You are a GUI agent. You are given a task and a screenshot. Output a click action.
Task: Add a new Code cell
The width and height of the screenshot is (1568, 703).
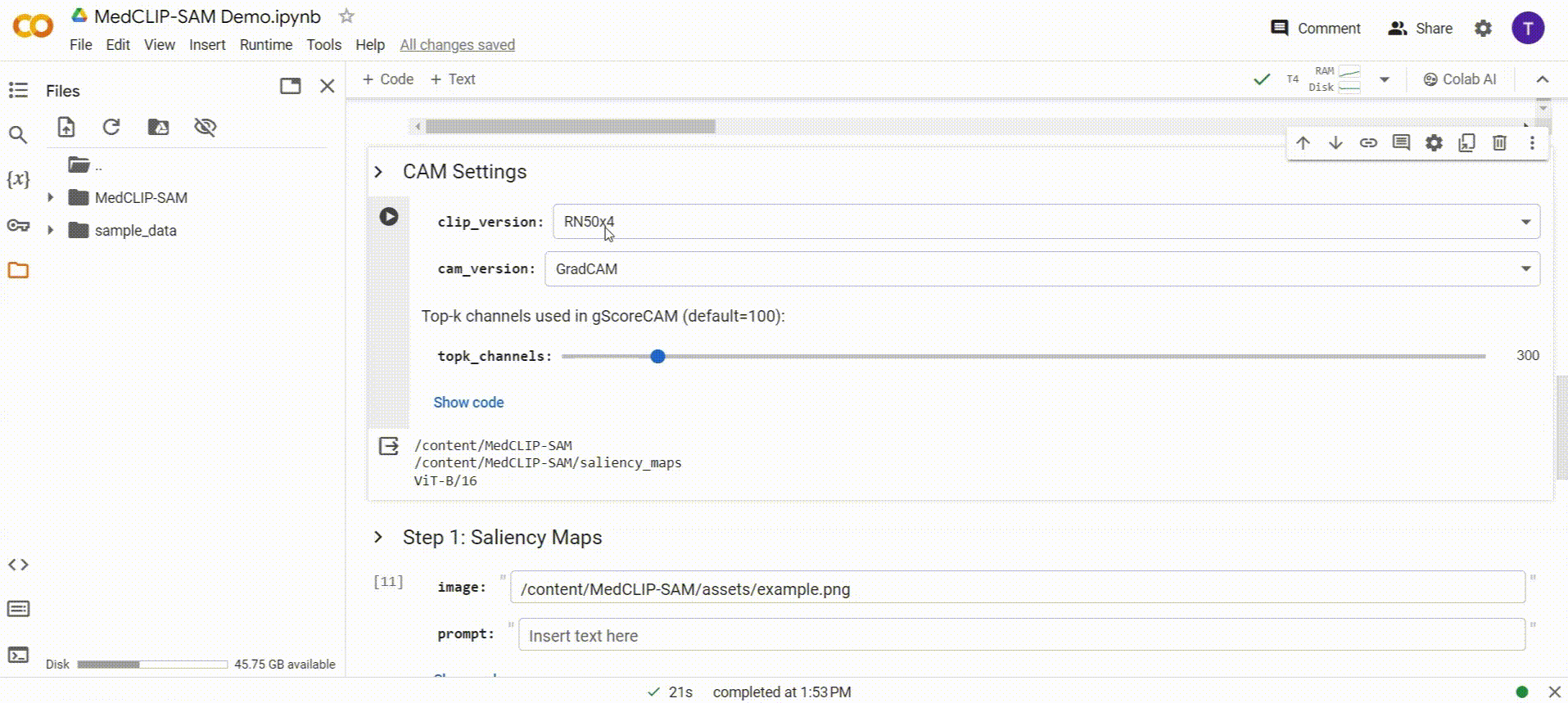point(388,79)
